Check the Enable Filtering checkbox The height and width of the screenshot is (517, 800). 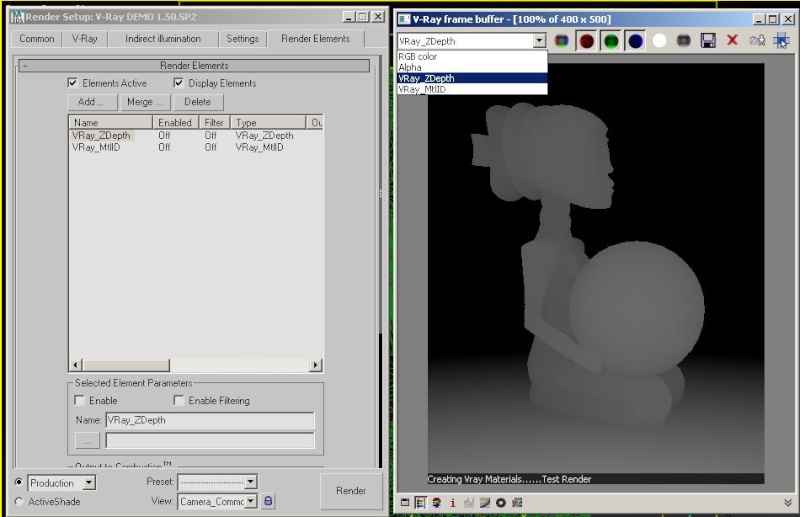(x=179, y=401)
